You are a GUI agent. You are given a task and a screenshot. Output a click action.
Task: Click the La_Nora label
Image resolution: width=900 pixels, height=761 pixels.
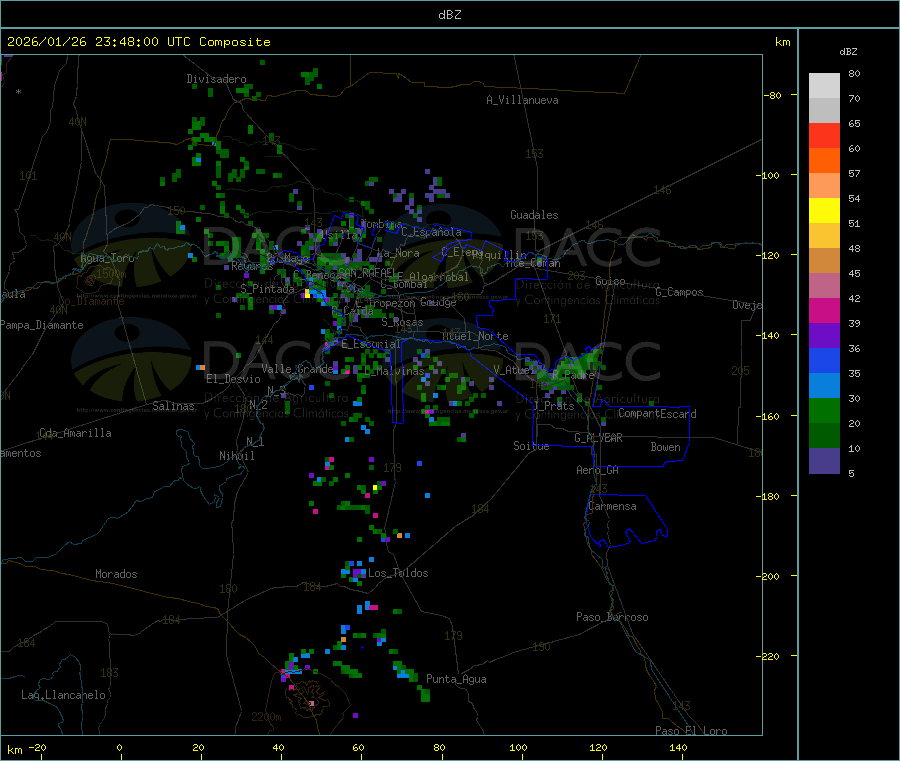coord(398,253)
